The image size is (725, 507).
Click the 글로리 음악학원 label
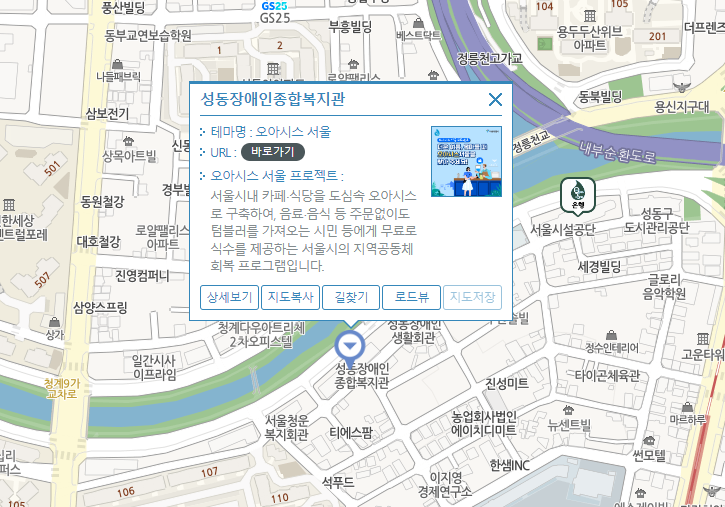[x=664, y=287]
